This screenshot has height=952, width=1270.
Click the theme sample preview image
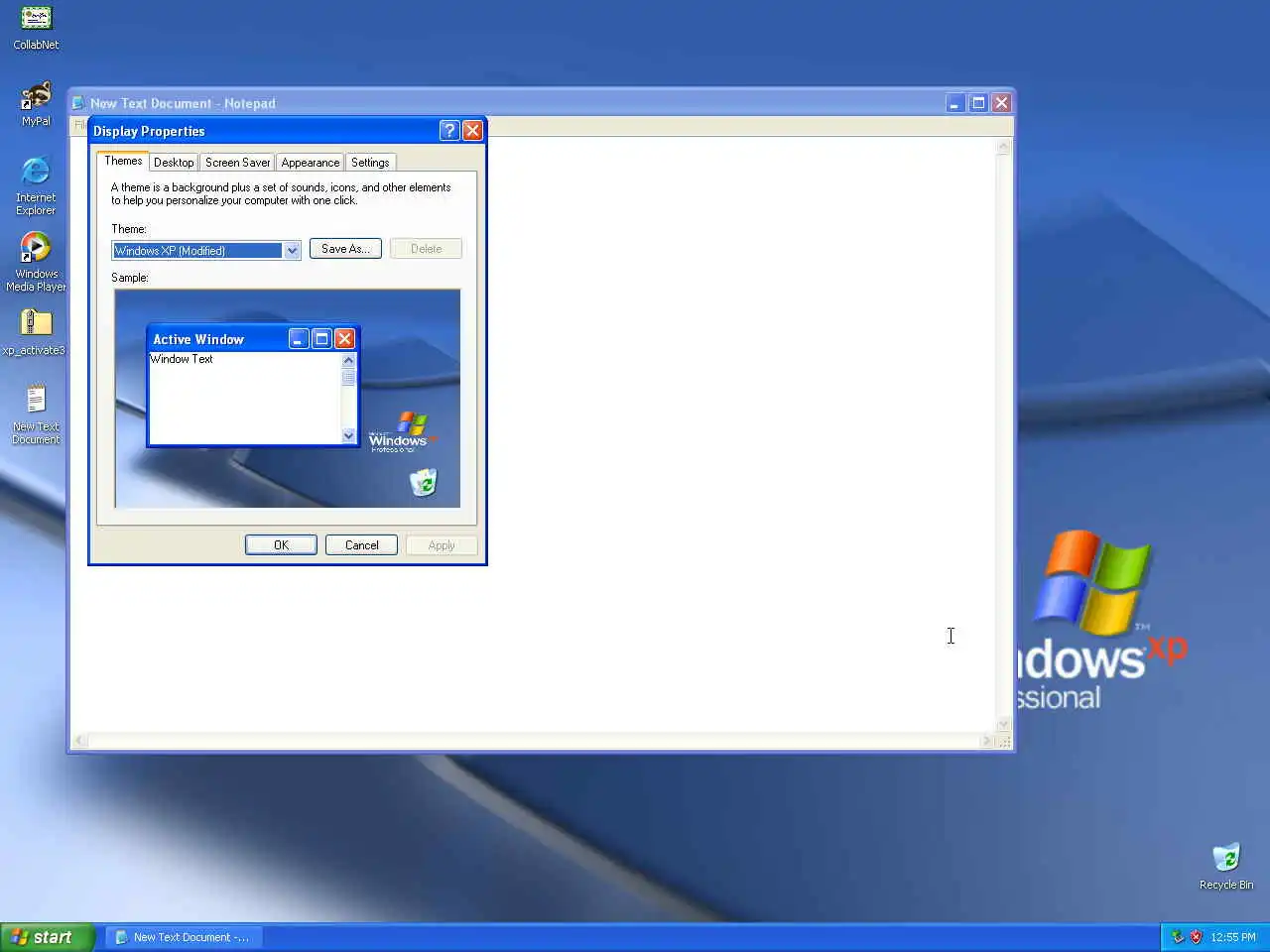coord(288,399)
